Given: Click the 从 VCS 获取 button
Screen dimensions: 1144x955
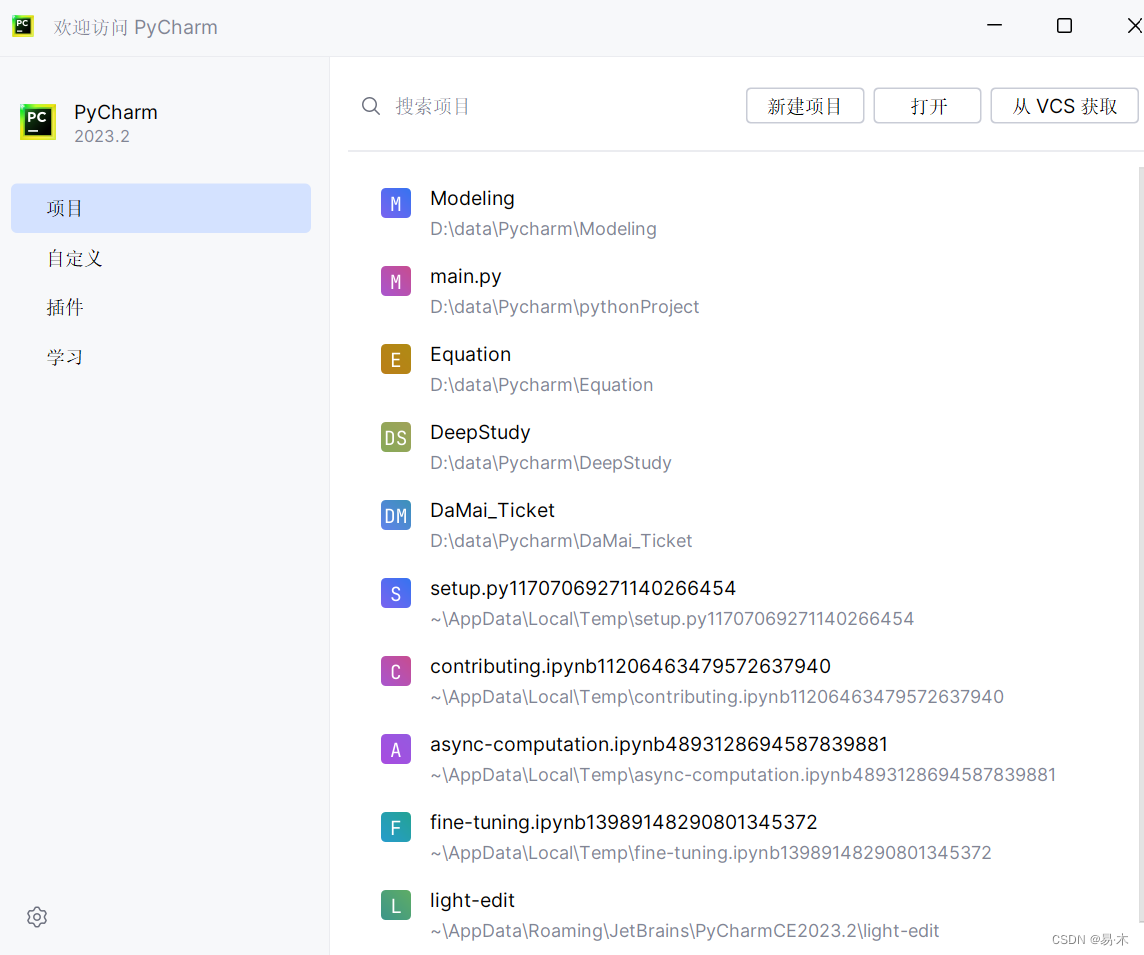Looking at the screenshot, I should pyautogui.click(x=1064, y=107).
